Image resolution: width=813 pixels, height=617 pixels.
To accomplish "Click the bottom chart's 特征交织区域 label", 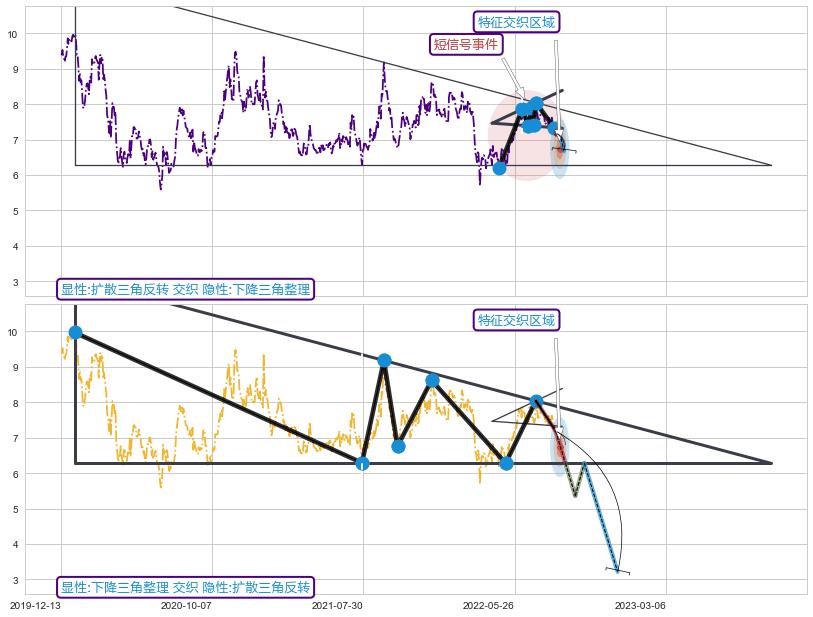I will click(x=516, y=320).
